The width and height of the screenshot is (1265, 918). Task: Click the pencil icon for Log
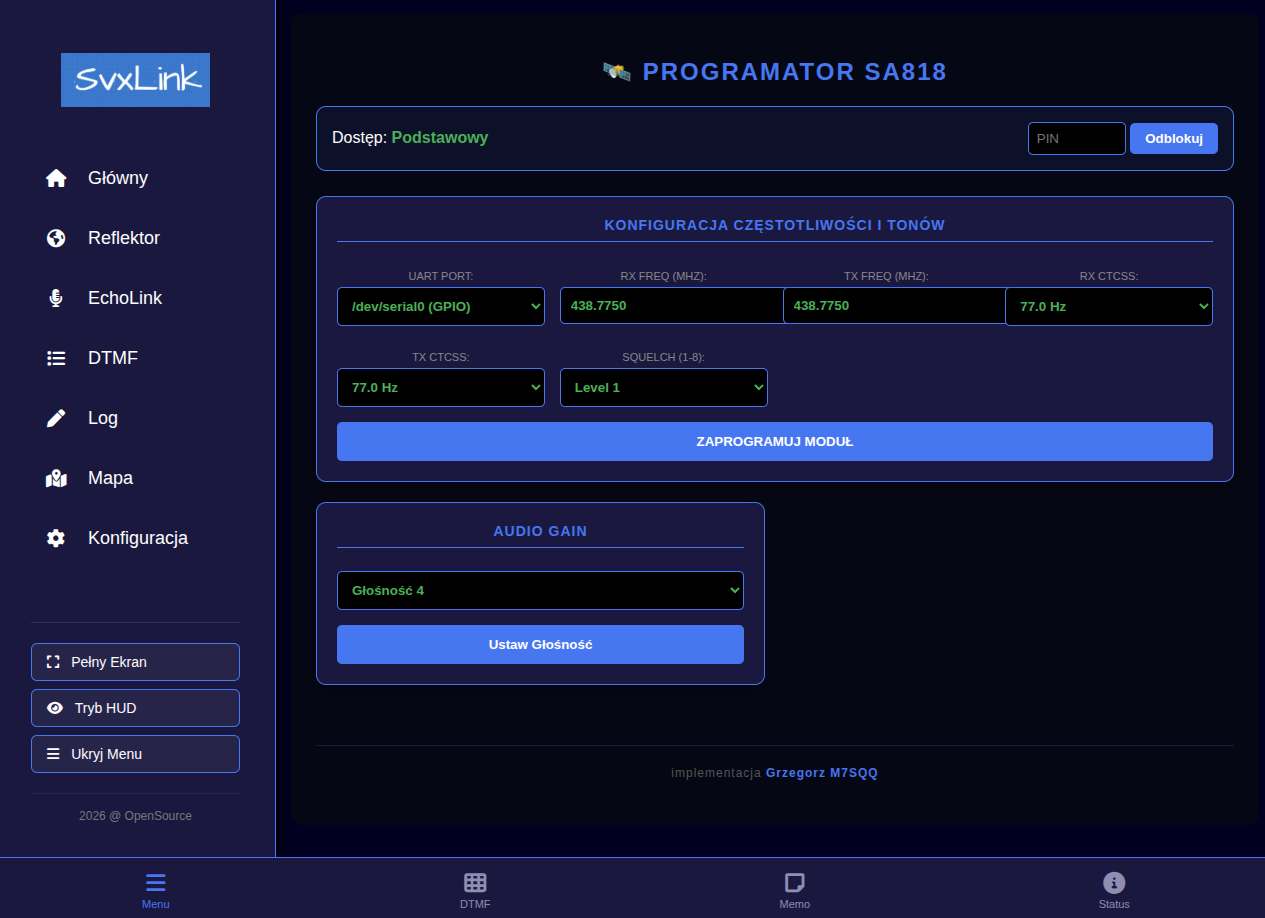pyautogui.click(x=56, y=418)
